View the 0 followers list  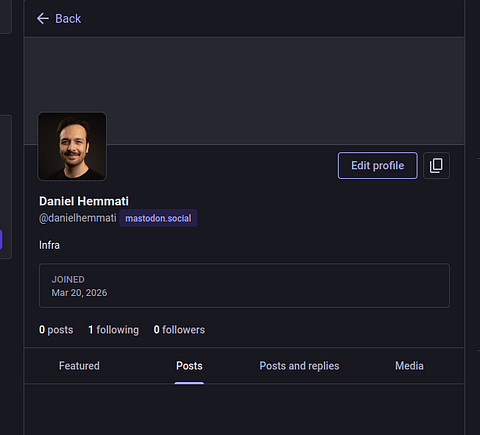(179, 330)
